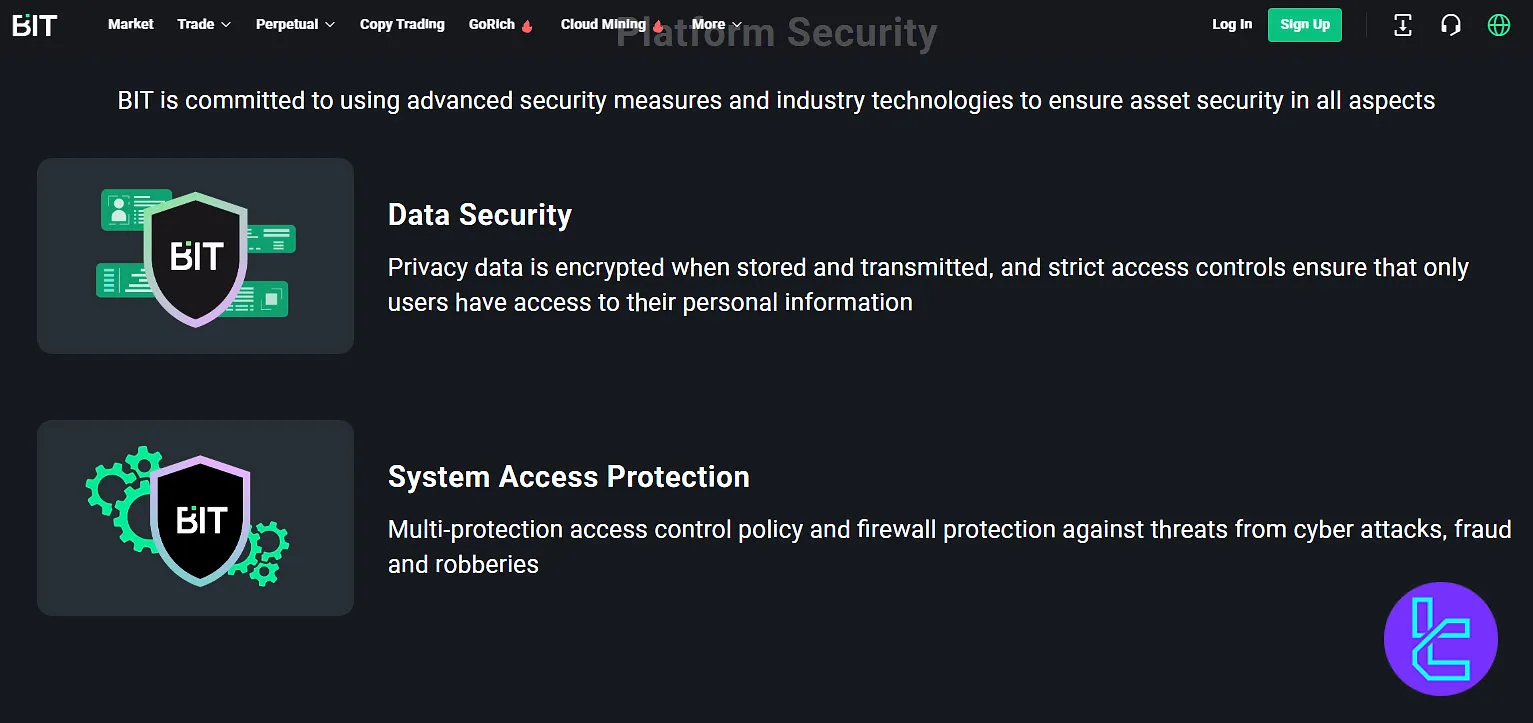The image size is (1533, 723).
Task: Select the Data Security shield illustration
Action: [x=195, y=256]
